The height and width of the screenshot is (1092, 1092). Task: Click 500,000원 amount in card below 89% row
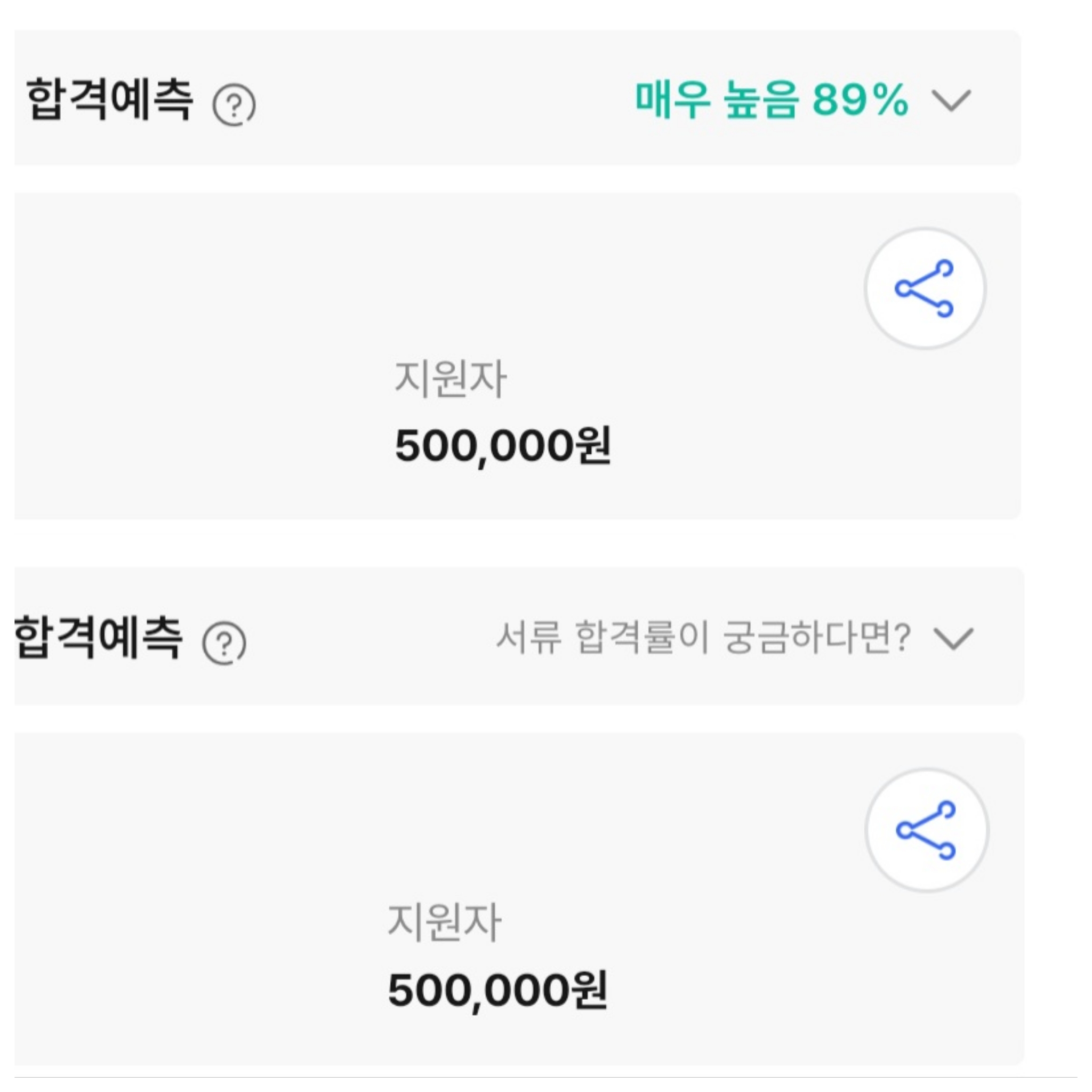[x=502, y=446]
